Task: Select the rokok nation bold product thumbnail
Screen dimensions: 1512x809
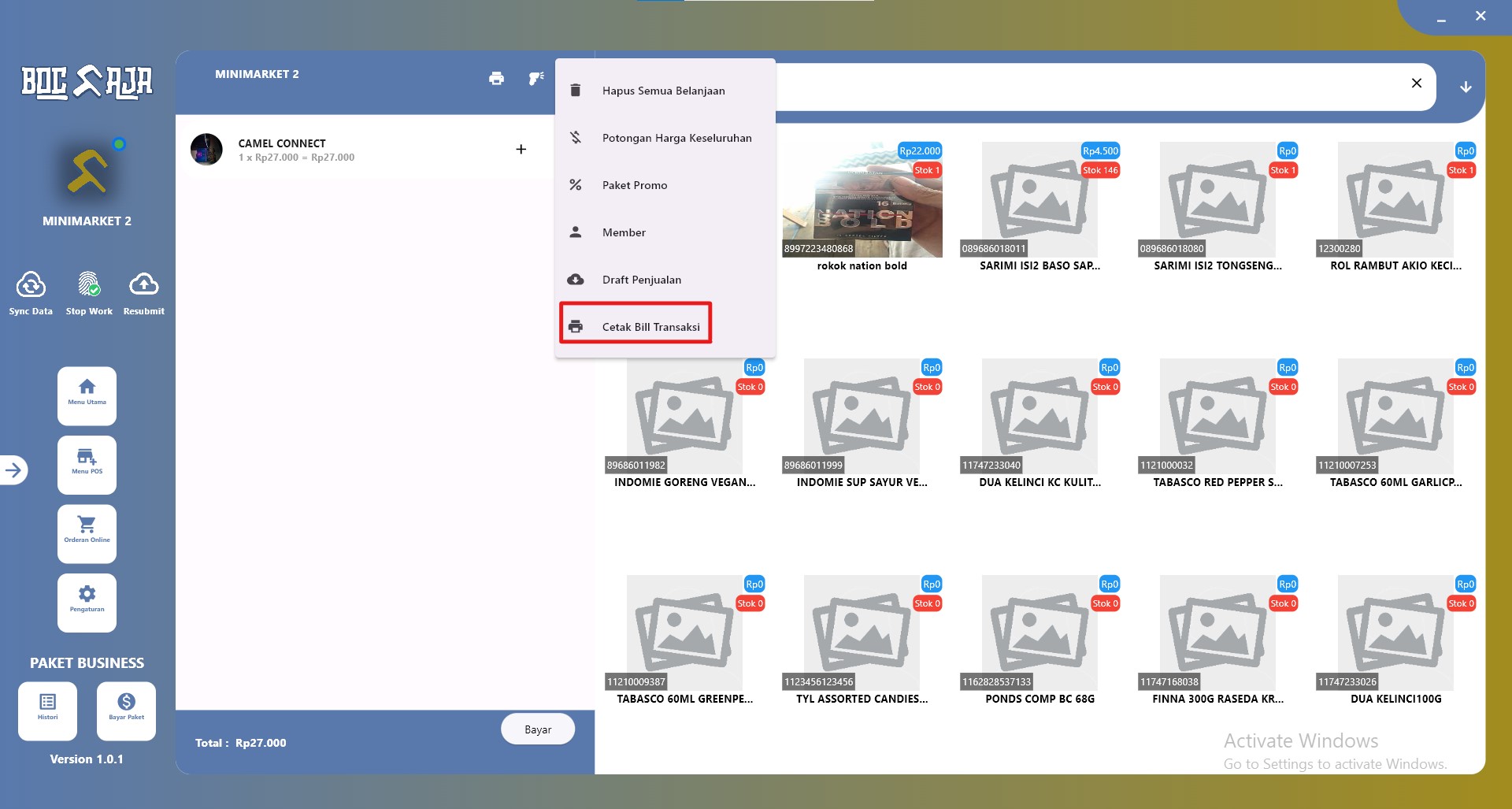Action: [862, 199]
